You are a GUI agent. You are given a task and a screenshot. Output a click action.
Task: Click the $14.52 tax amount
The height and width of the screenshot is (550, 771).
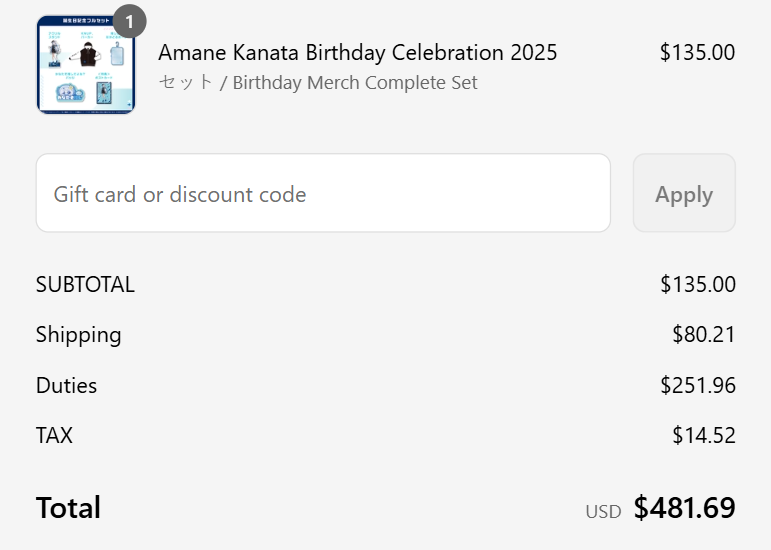703,435
